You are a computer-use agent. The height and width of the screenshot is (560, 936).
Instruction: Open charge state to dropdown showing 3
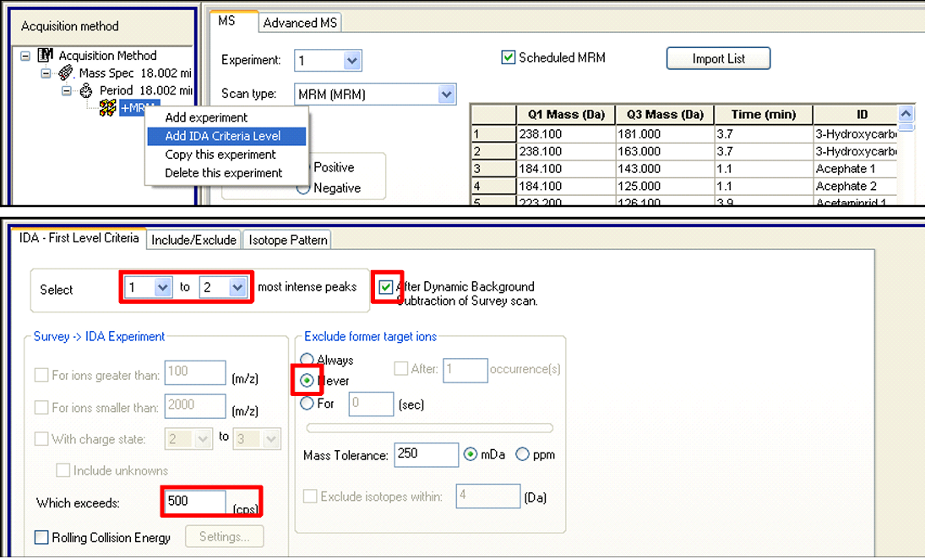click(x=272, y=440)
